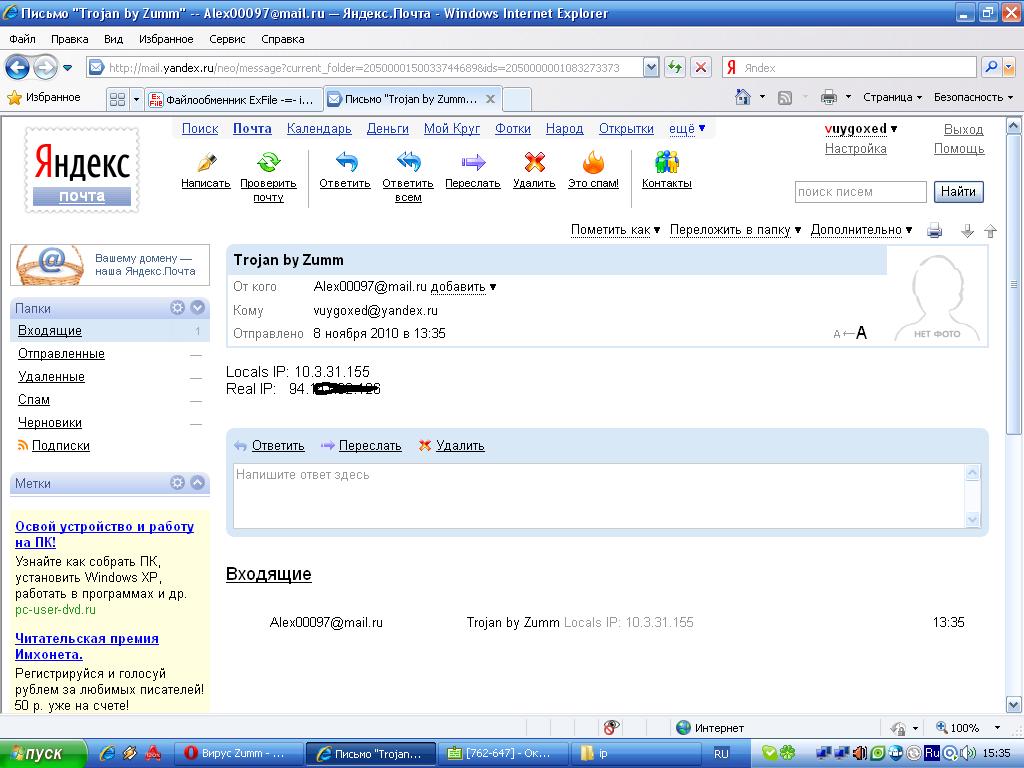Image resolution: width=1024 pixels, height=768 pixels.
Task: Click the Ответить reply arrow icon in toolbar
Action: [346, 161]
